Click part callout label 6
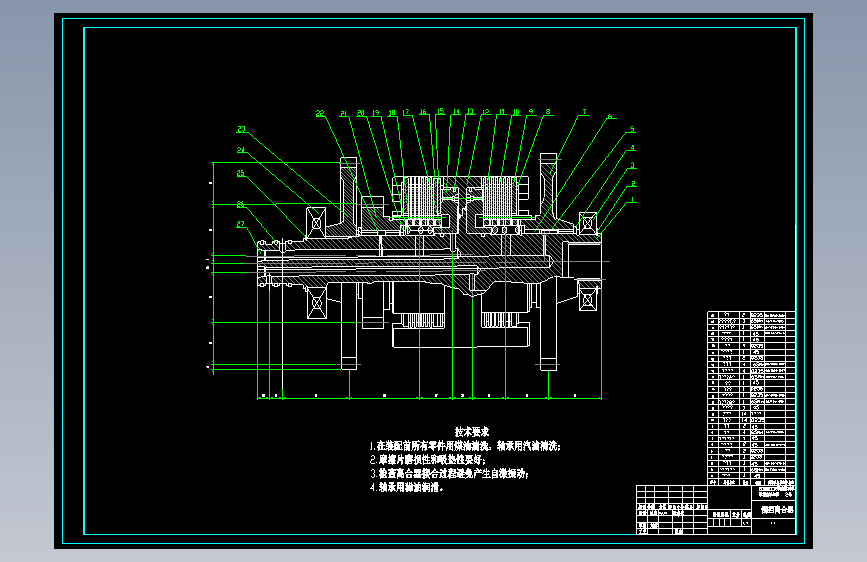This screenshot has width=867, height=562. point(610,117)
